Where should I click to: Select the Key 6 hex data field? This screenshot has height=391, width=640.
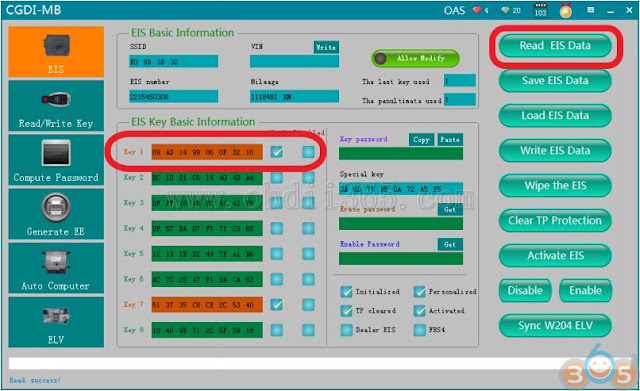pyautogui.click(x=207, y=279)
